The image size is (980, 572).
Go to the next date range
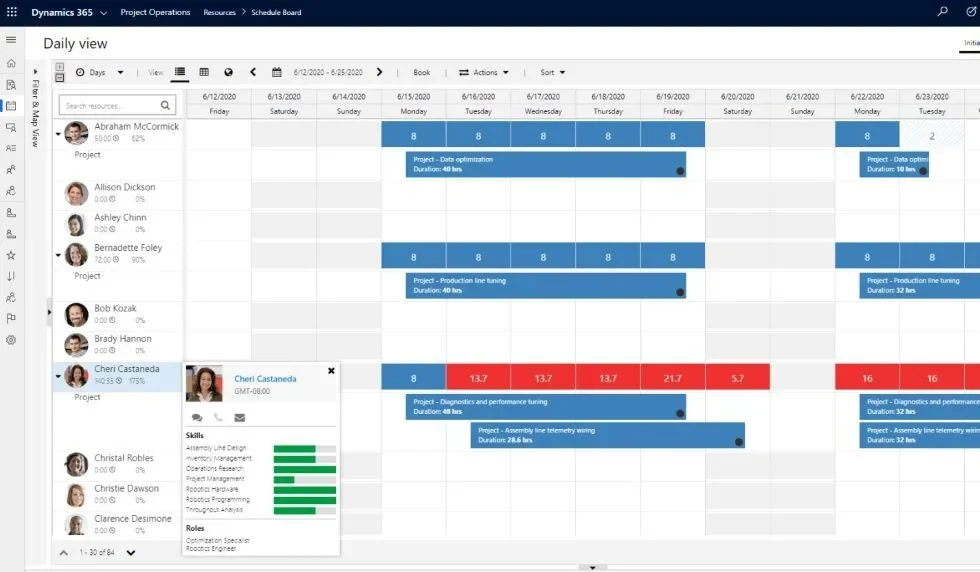379,72
